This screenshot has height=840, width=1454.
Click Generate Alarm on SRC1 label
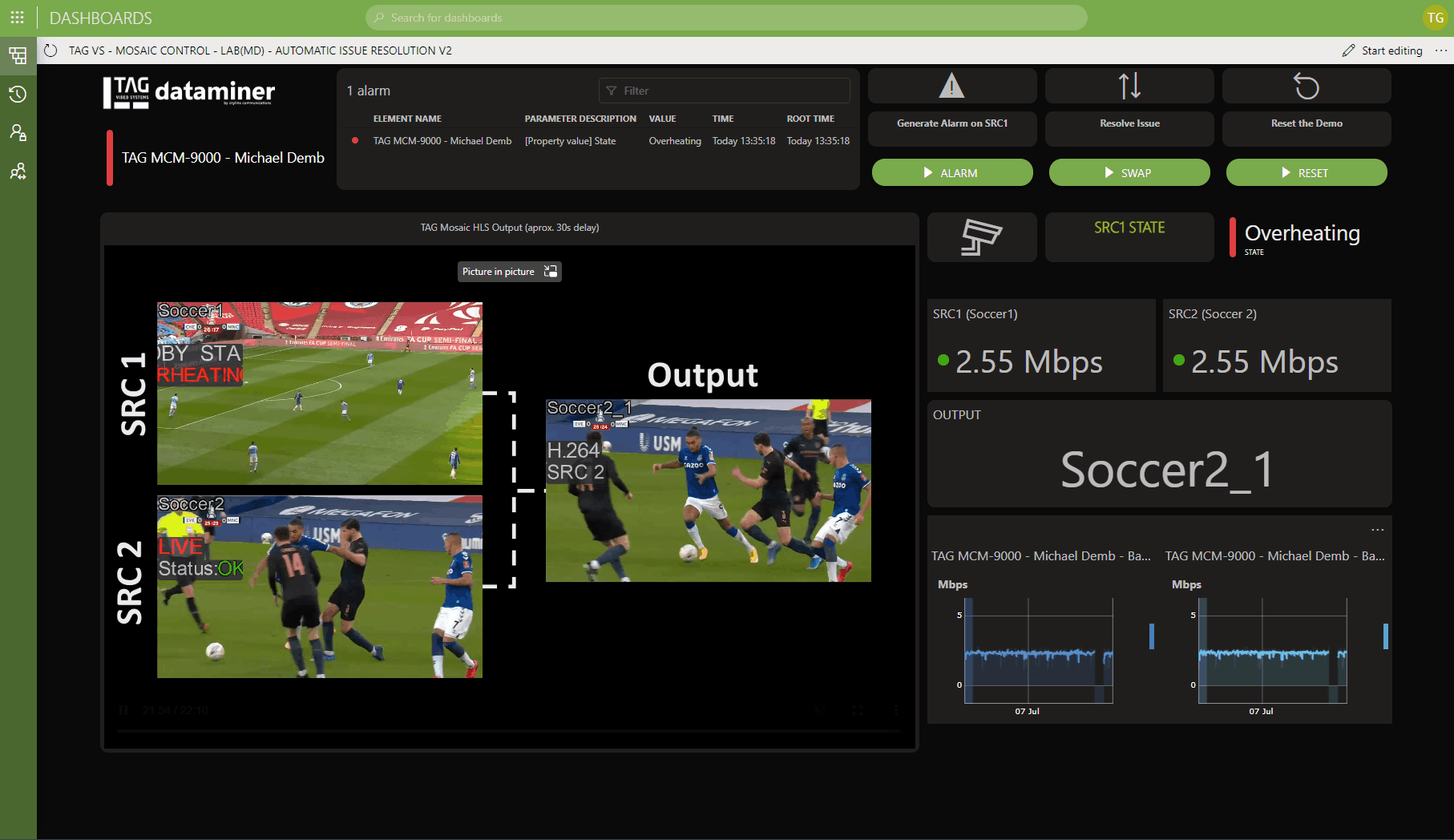click(x=952, y=123)
